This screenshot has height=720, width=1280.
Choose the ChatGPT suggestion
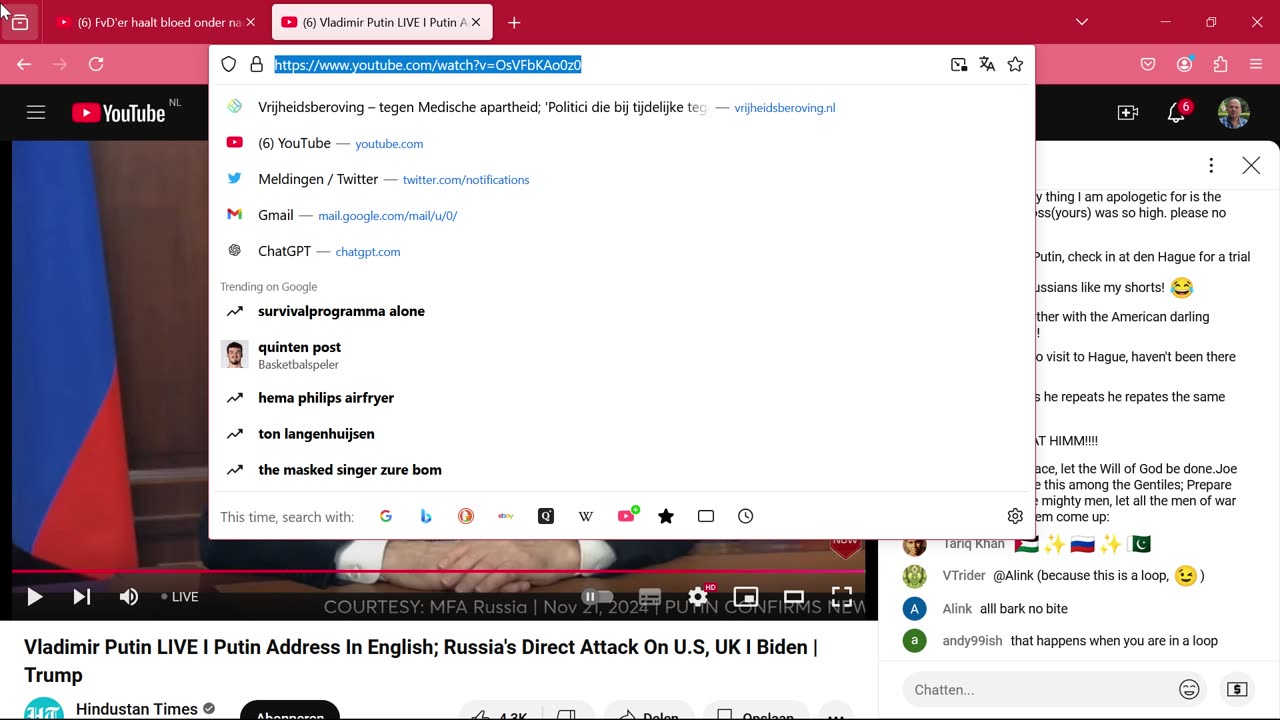621,251
